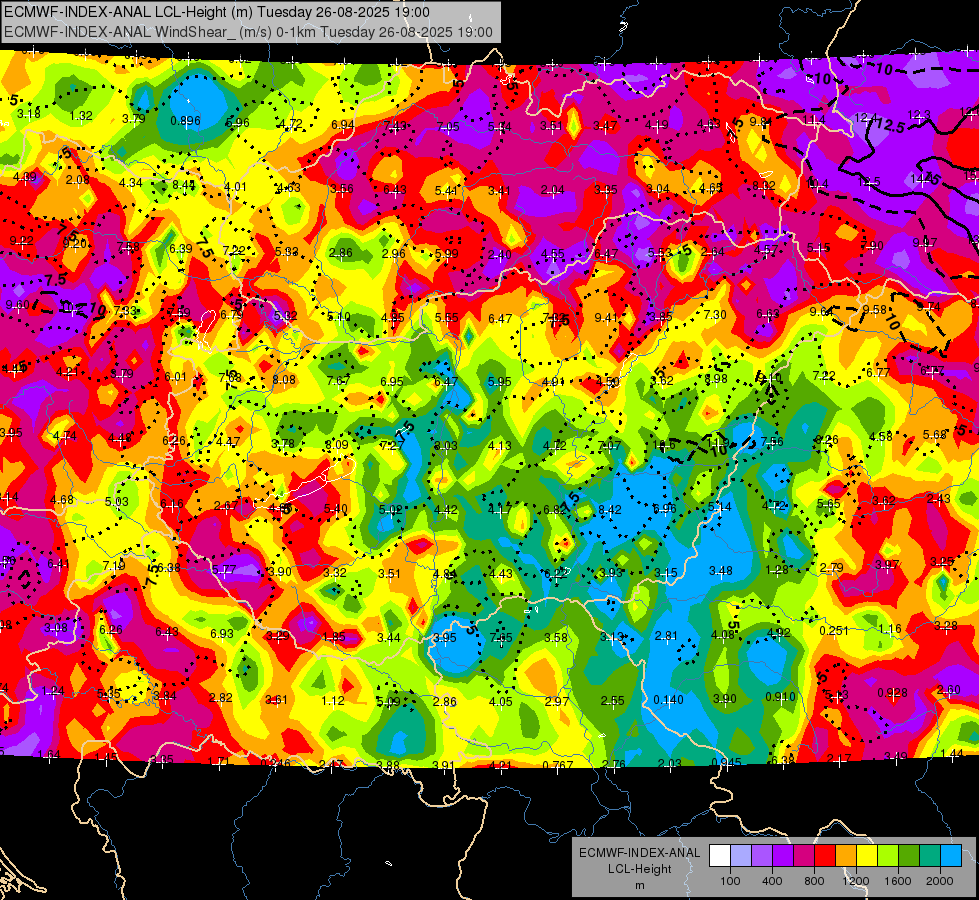This screenshot has height=900, width=979.
Task: Click the 9.22 wind shear value
Action: point(21,240)
